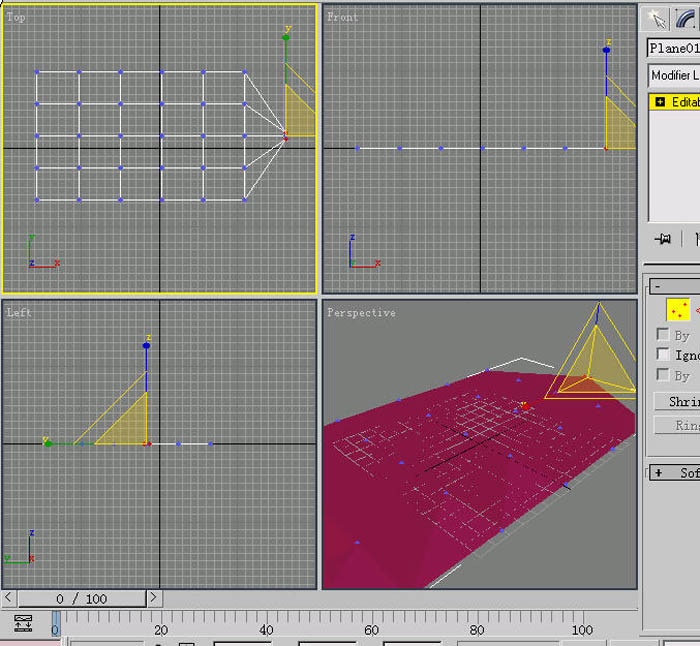The height and width of the screenshot is (646, 700).
Task: Click the Left viewport label
Action: (x=19, y=312)
